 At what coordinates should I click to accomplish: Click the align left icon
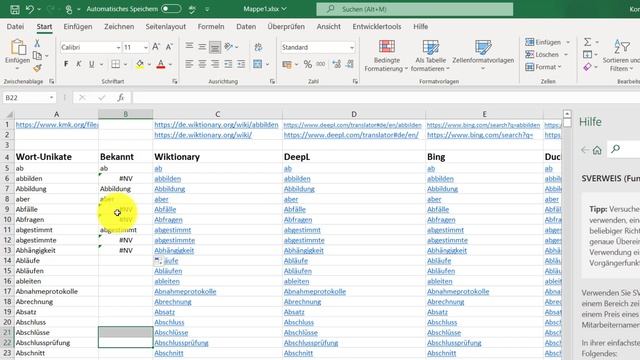click(189, 64)
